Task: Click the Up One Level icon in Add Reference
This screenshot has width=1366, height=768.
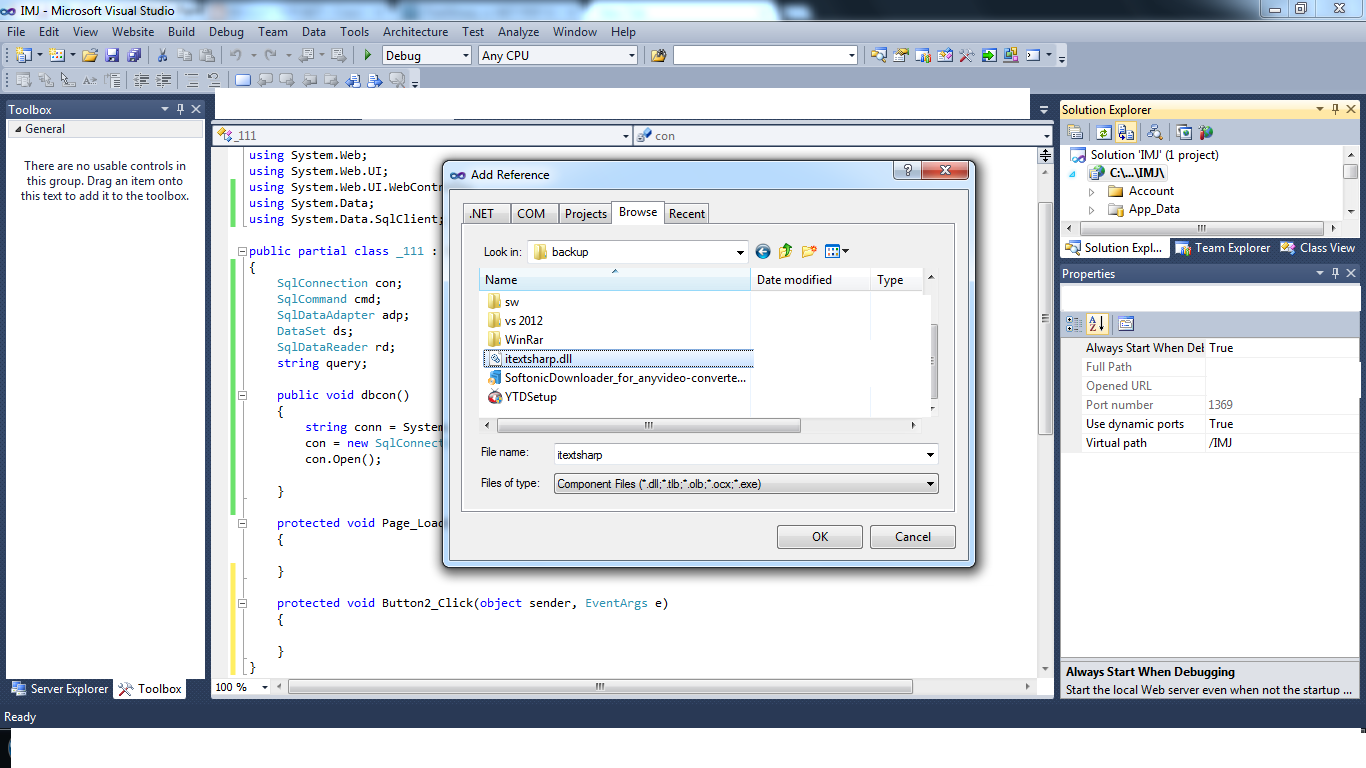Action: (x=786, y=251)
